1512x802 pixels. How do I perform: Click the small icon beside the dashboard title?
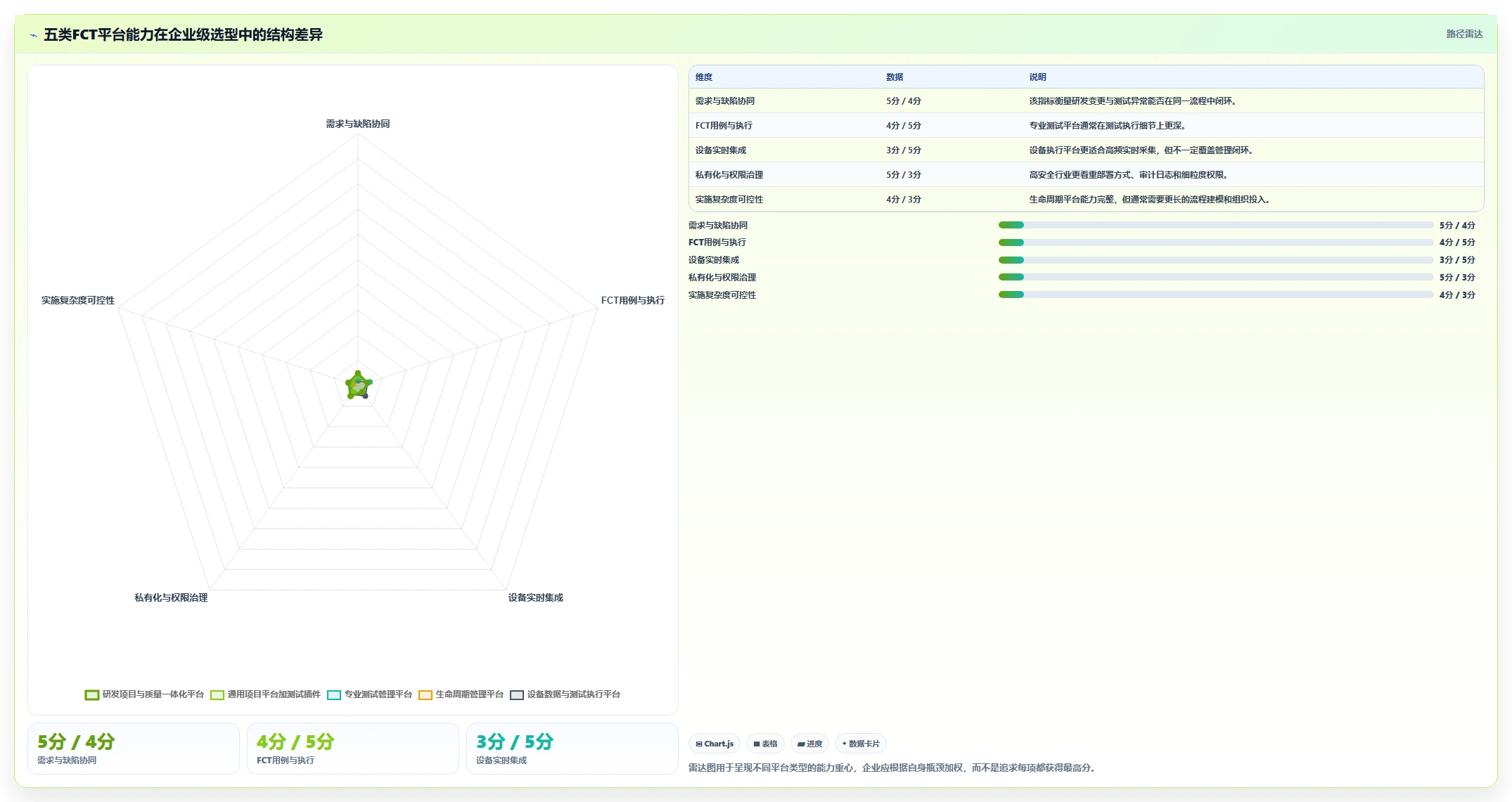[x=33, y=35]
